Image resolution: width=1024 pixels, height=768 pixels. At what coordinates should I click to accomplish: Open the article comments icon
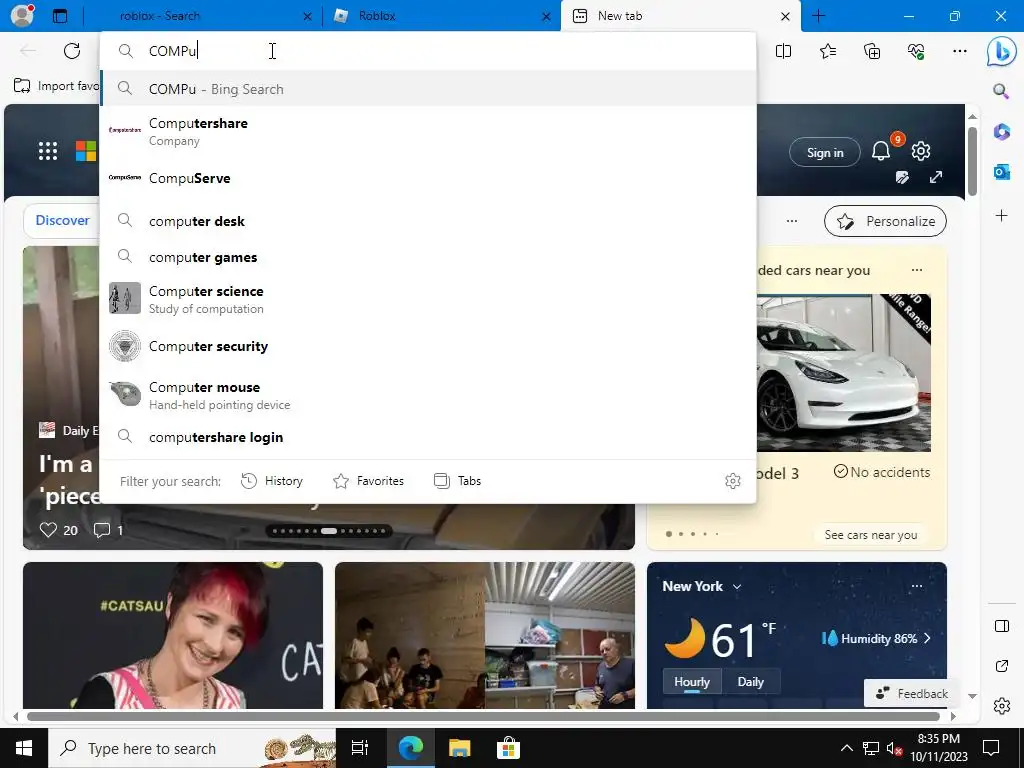tap(101, 530)
